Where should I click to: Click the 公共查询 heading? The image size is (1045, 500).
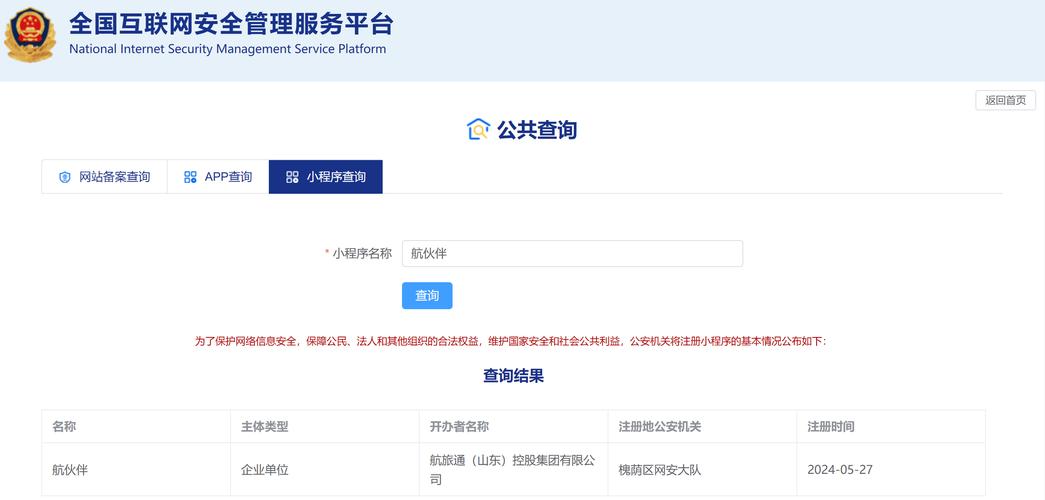click(536, 129)
